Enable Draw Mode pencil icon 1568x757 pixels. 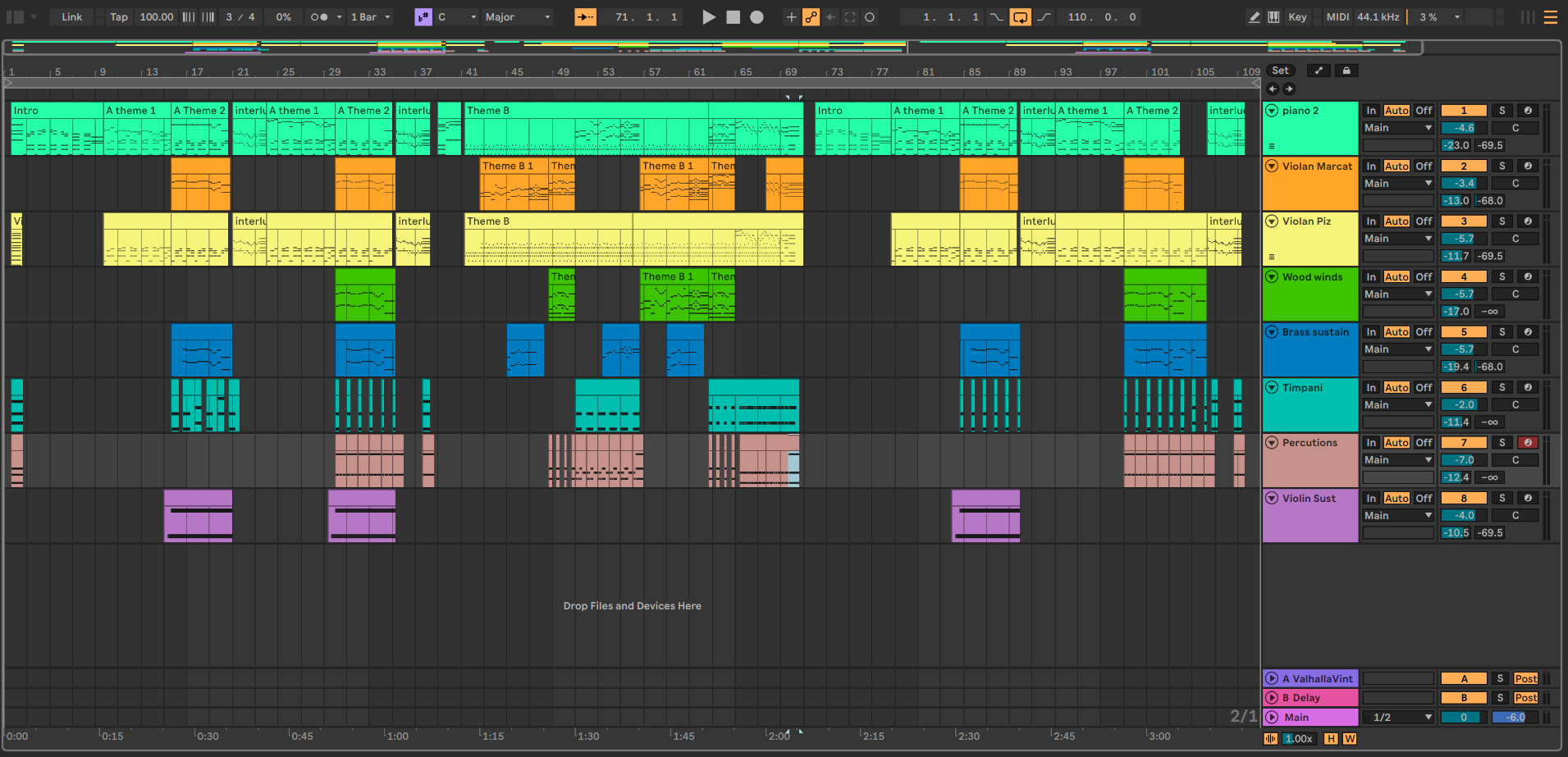[1254, 17]
